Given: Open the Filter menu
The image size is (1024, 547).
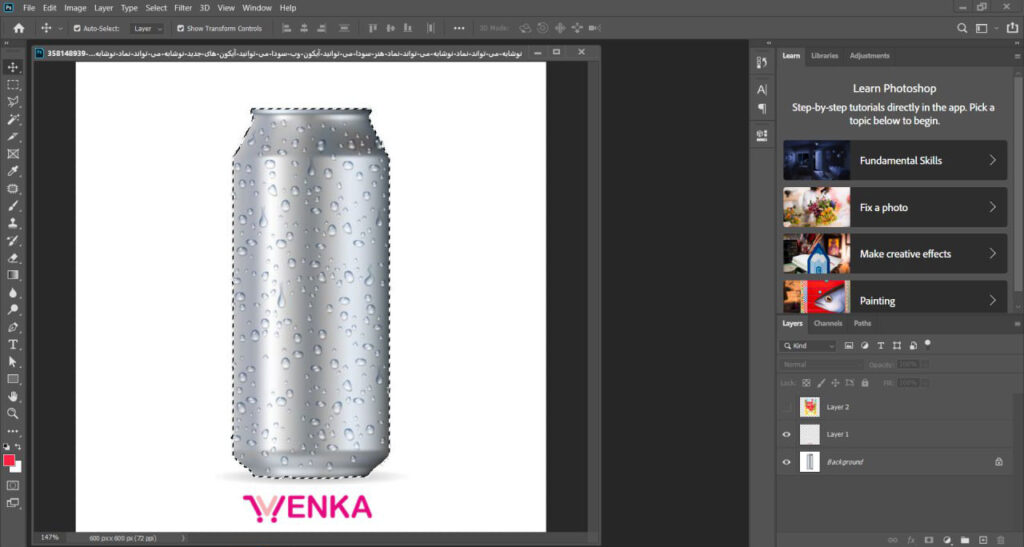Looking at the screenshot, I should (x=183, y=8).
